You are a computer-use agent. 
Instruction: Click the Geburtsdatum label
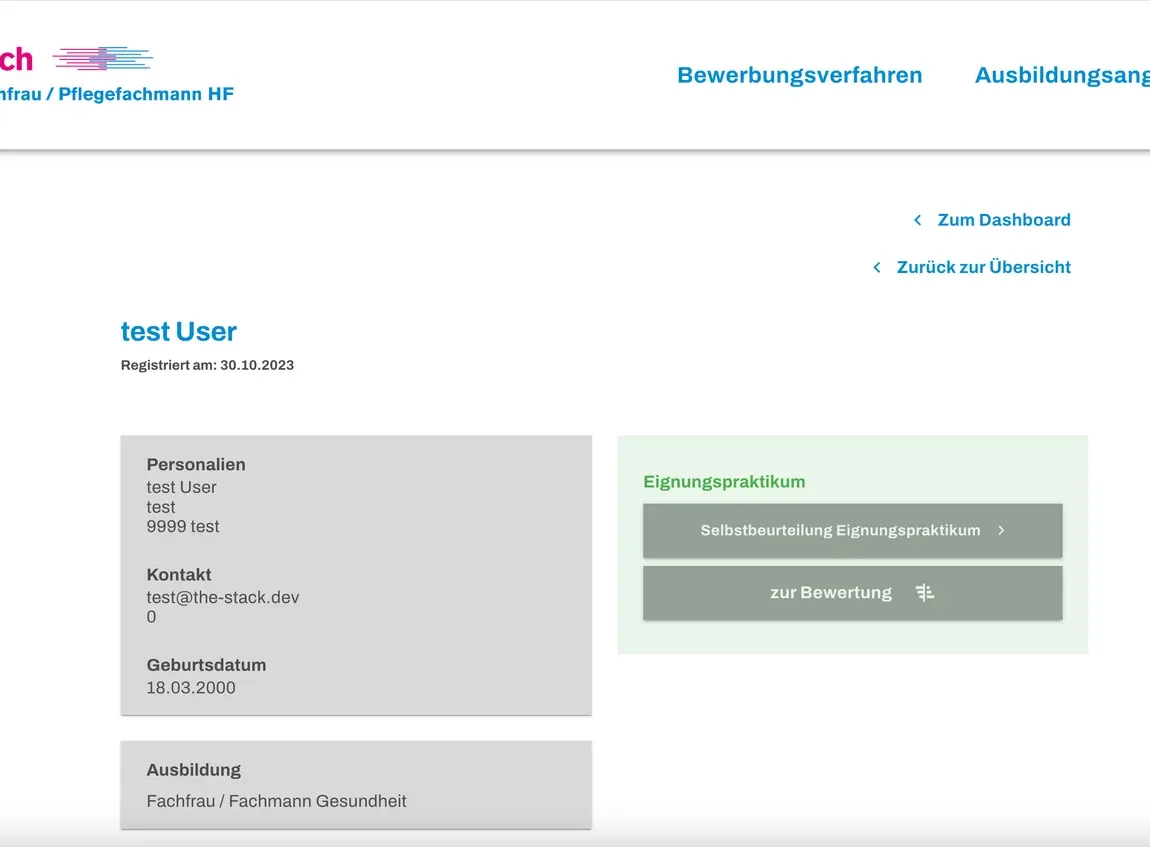point(206,665)
